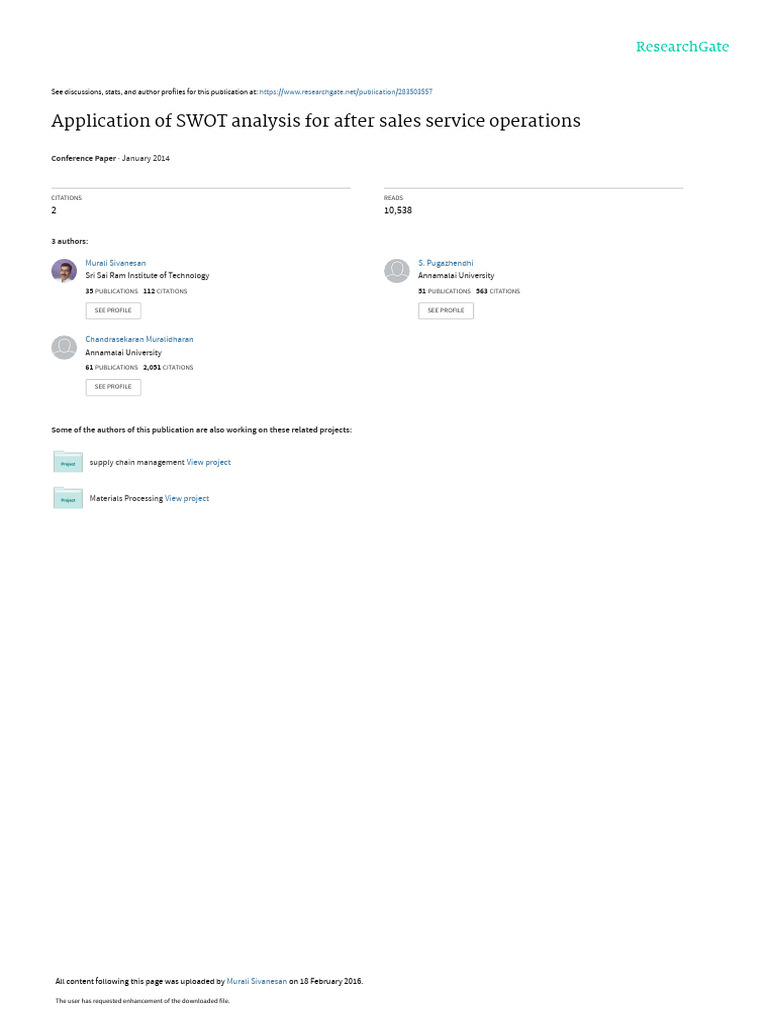
Task: Click See Profile under Chandrasekaran Muralidharan
Action: tap(113, 387)
